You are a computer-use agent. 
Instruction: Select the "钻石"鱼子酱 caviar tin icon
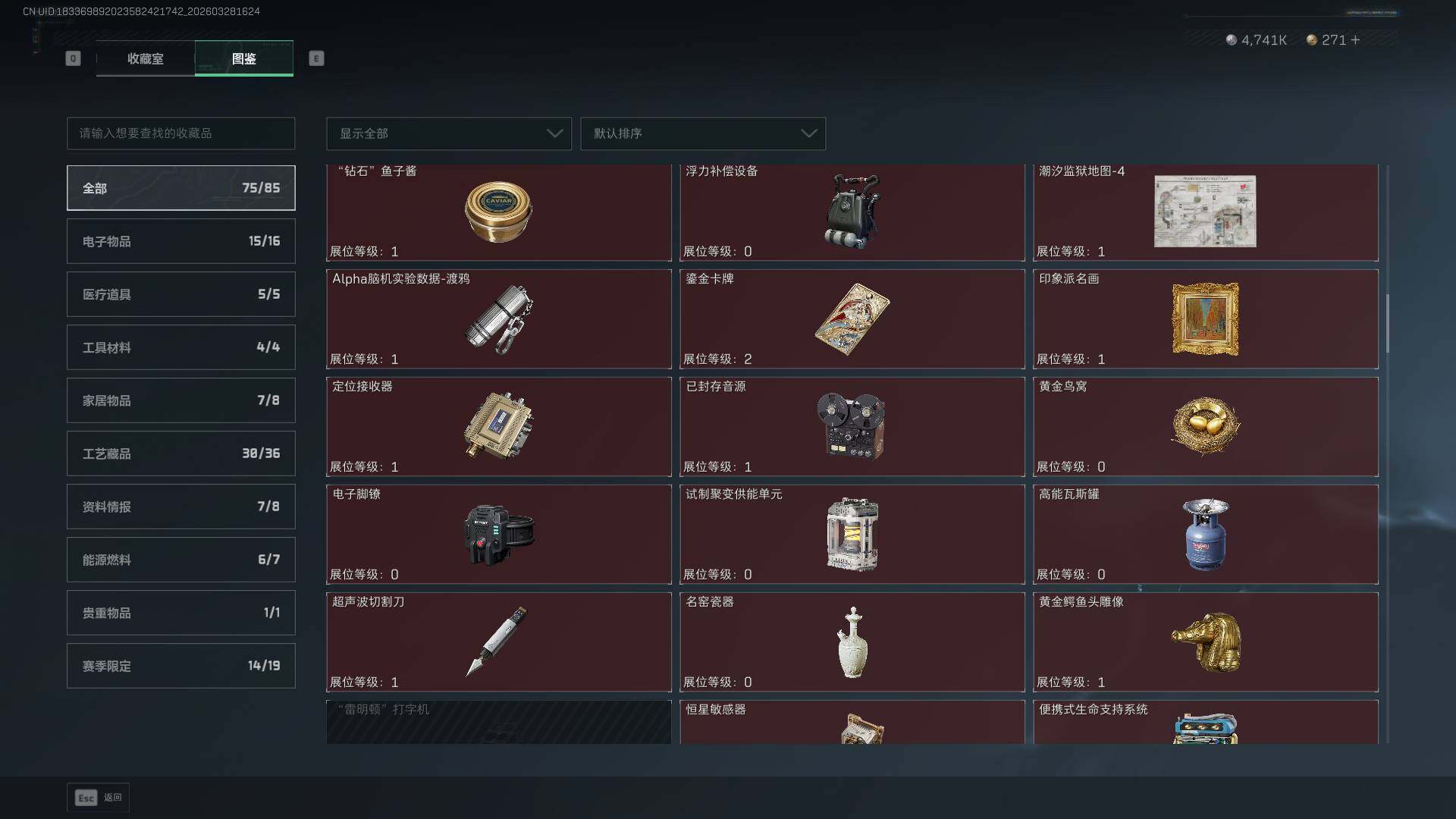click(x=498, y=212)
